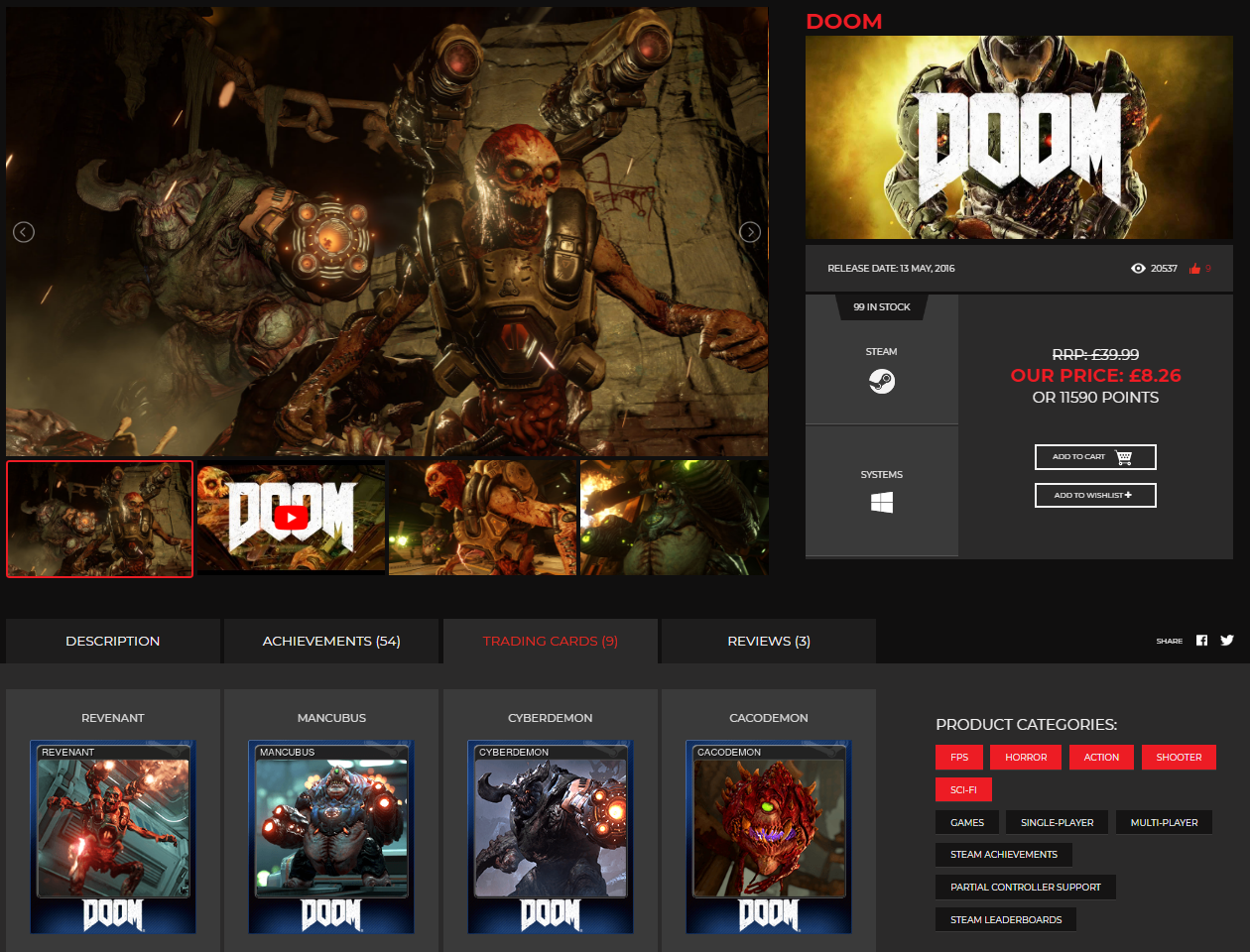Click the Steam platform logo icon
Viewport: 1250px width, 952px height.
pos(881,381)
